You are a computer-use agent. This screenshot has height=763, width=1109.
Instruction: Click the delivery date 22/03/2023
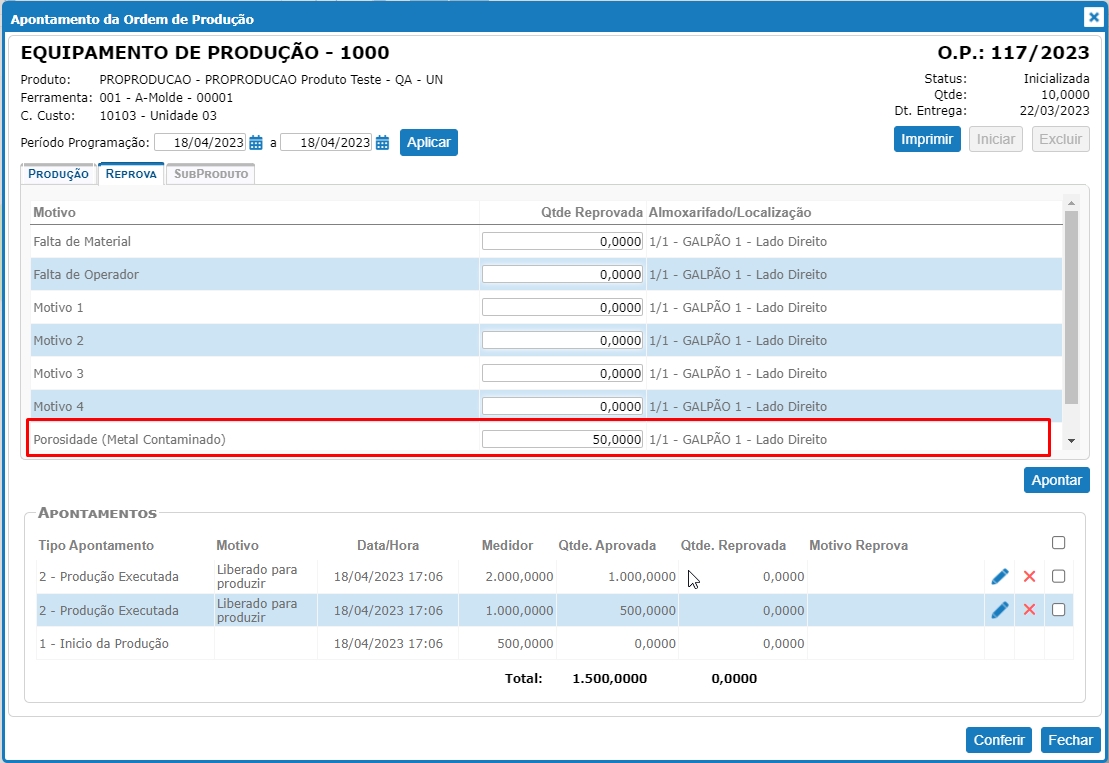1055,110
